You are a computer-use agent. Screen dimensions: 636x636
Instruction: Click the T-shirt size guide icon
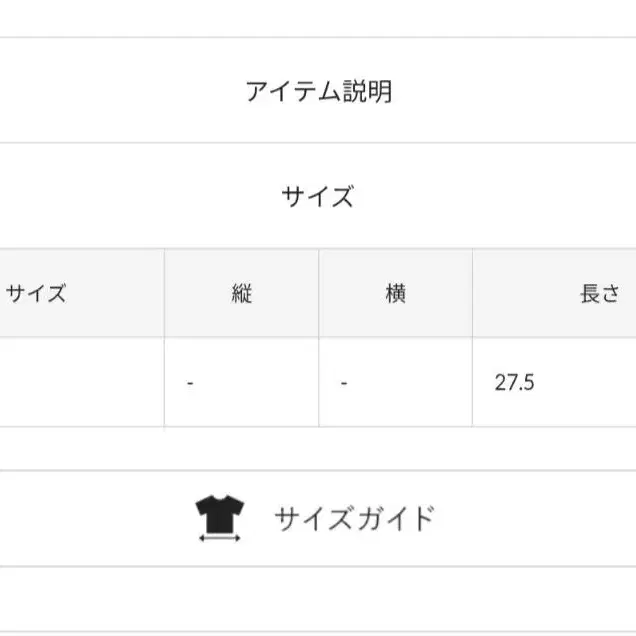pos(219,518)
